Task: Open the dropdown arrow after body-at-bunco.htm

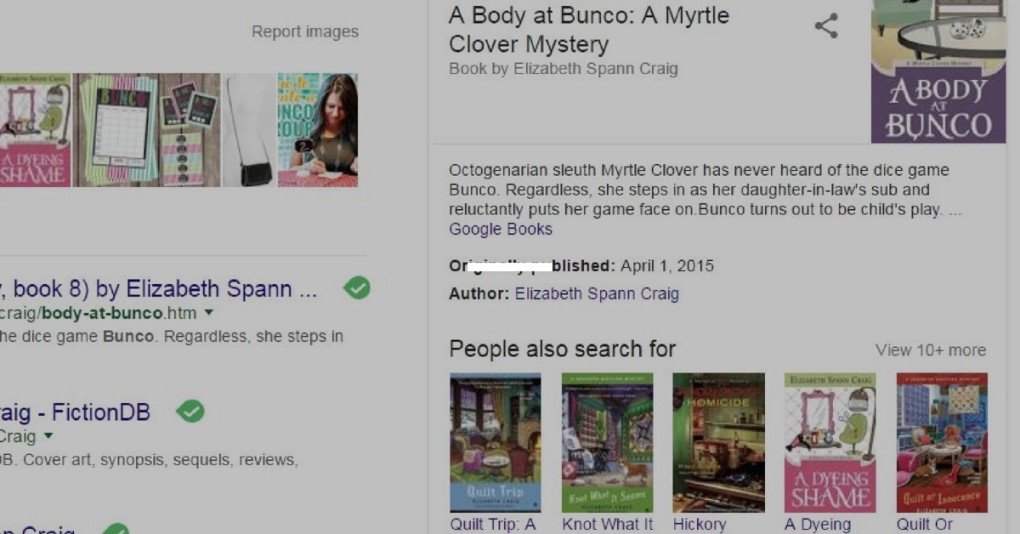Action: (209, 313)
